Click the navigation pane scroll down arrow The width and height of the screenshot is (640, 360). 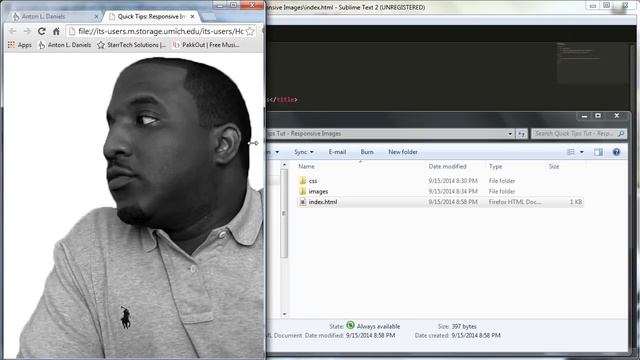[x=284, y=314]
